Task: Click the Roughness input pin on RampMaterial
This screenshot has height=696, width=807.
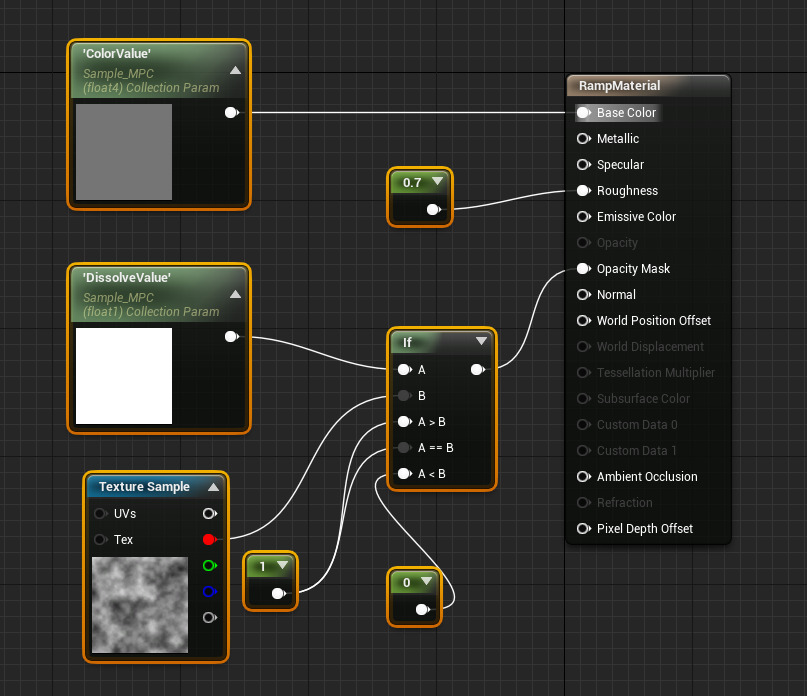Action: pos(583,191)
